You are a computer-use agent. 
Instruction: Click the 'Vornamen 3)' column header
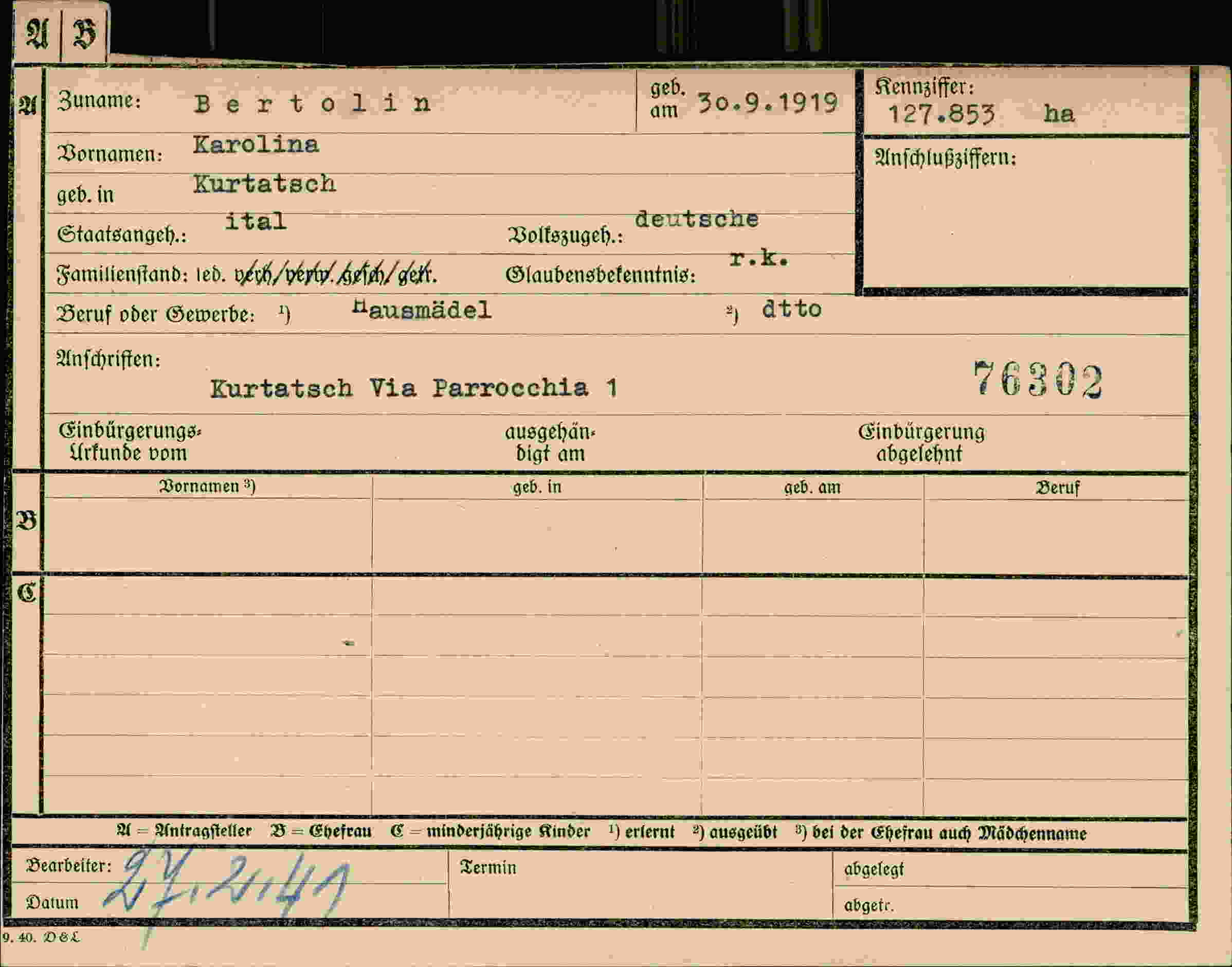click(207, 487)
